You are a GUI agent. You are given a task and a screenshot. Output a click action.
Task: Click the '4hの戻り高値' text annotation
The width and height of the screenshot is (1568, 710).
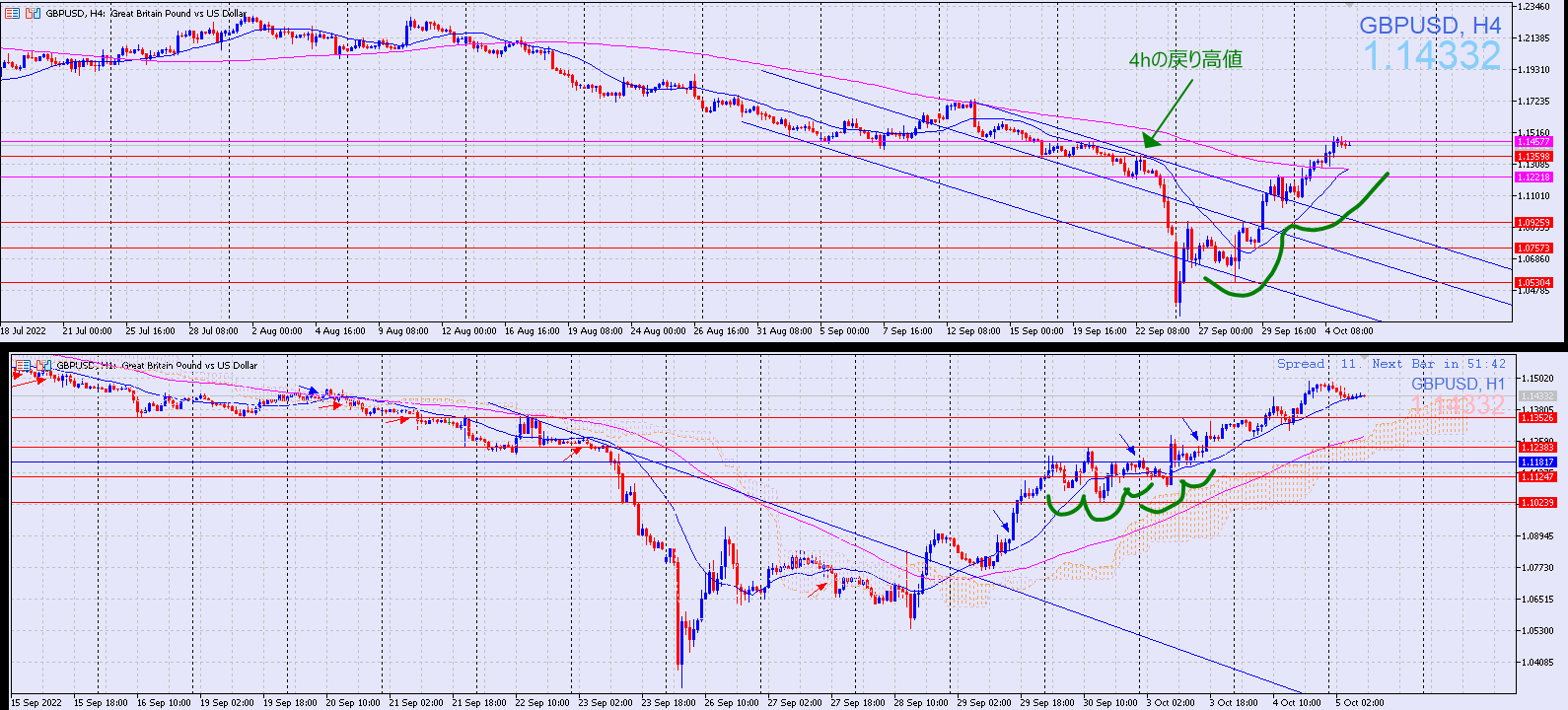pos(1185,60)
